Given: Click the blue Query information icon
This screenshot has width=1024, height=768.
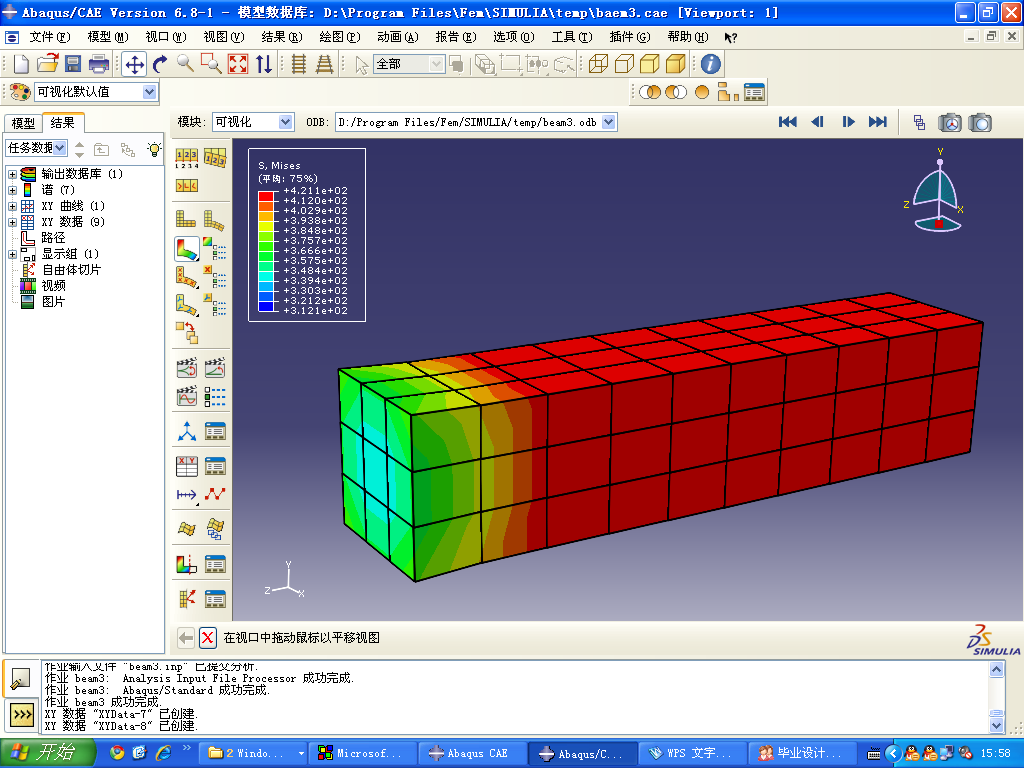Looking at the screenshot, I should pos(710,64).
